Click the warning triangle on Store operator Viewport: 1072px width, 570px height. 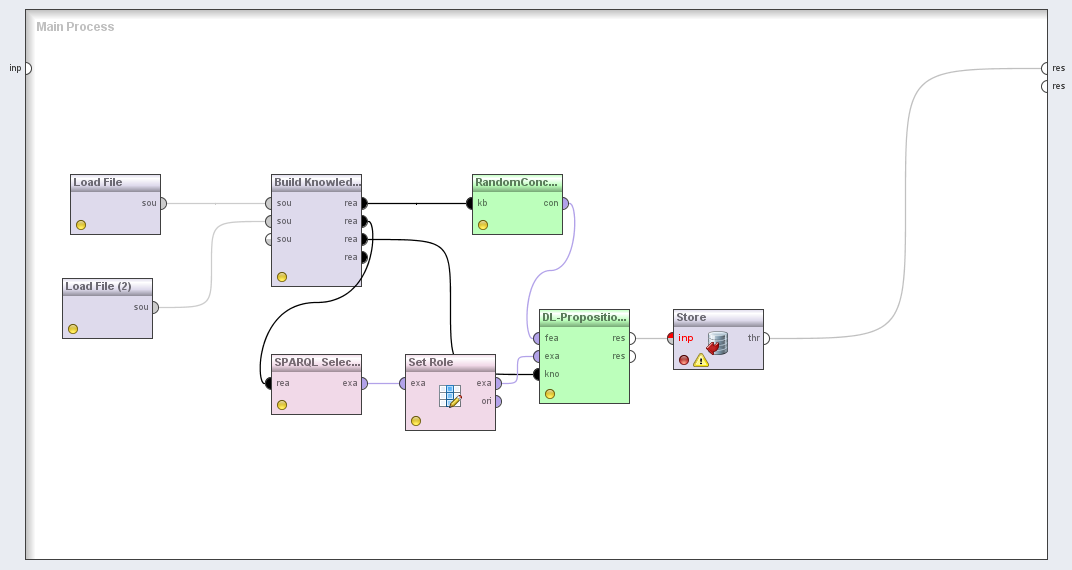coord(701,360)
